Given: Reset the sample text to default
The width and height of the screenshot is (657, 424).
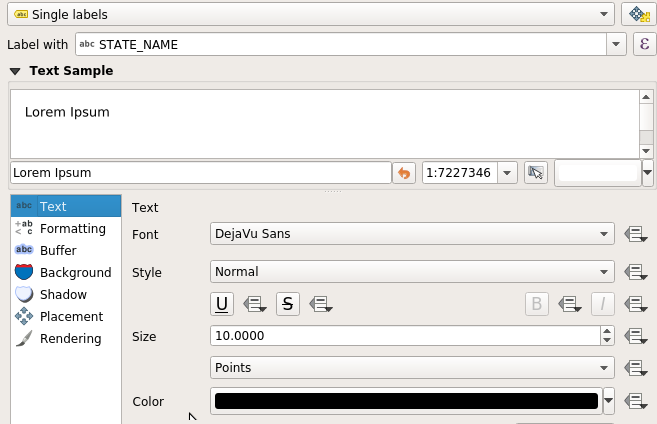Looking at the screenshot, I should pos(405,173).
